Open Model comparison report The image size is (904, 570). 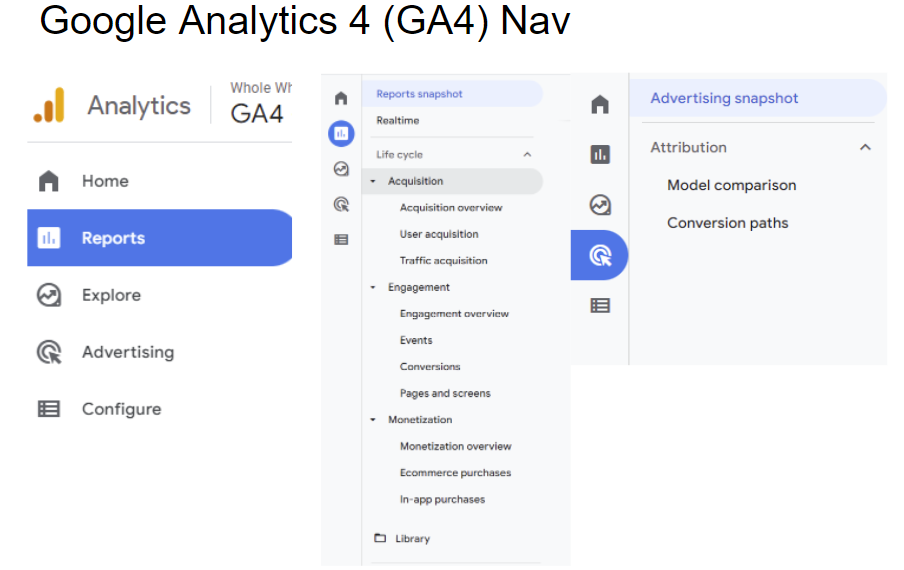tap(732, 185)
